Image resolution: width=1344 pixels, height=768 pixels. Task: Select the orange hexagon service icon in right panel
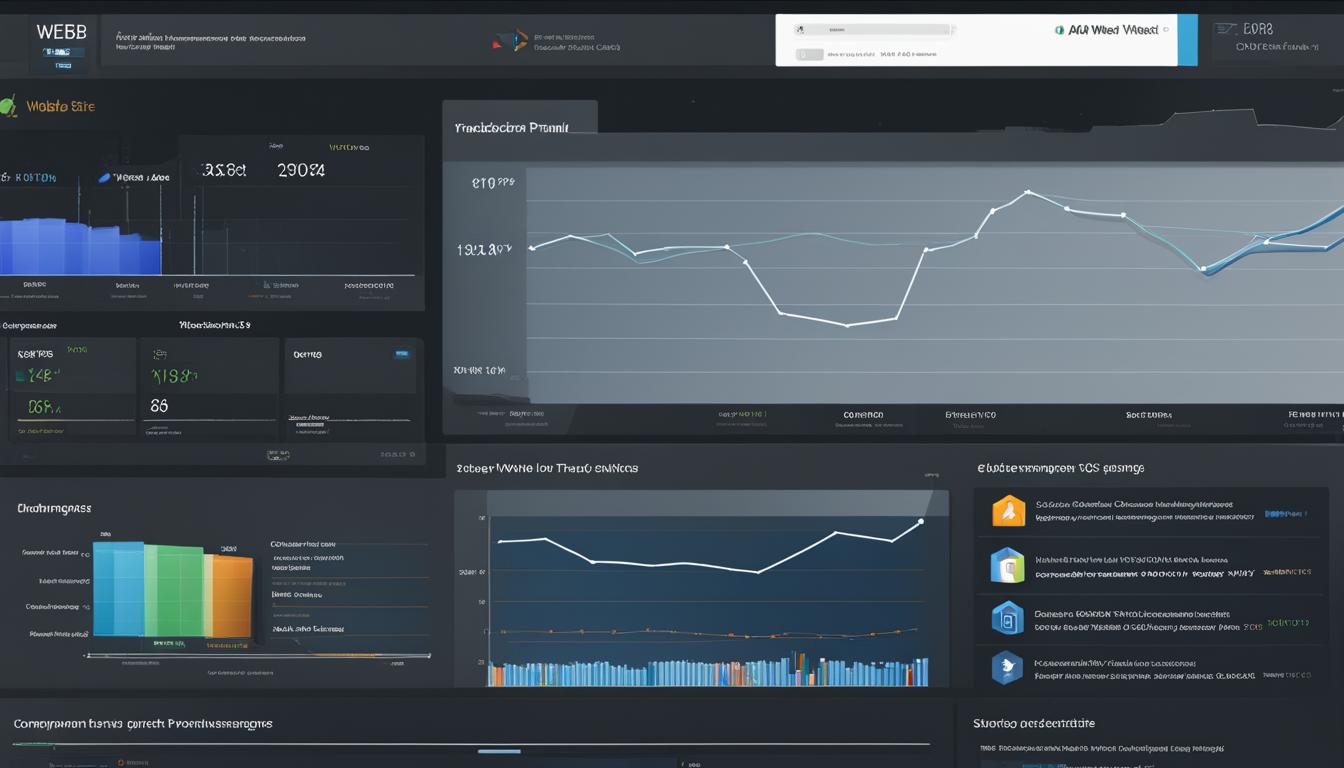pos(1008,511)
